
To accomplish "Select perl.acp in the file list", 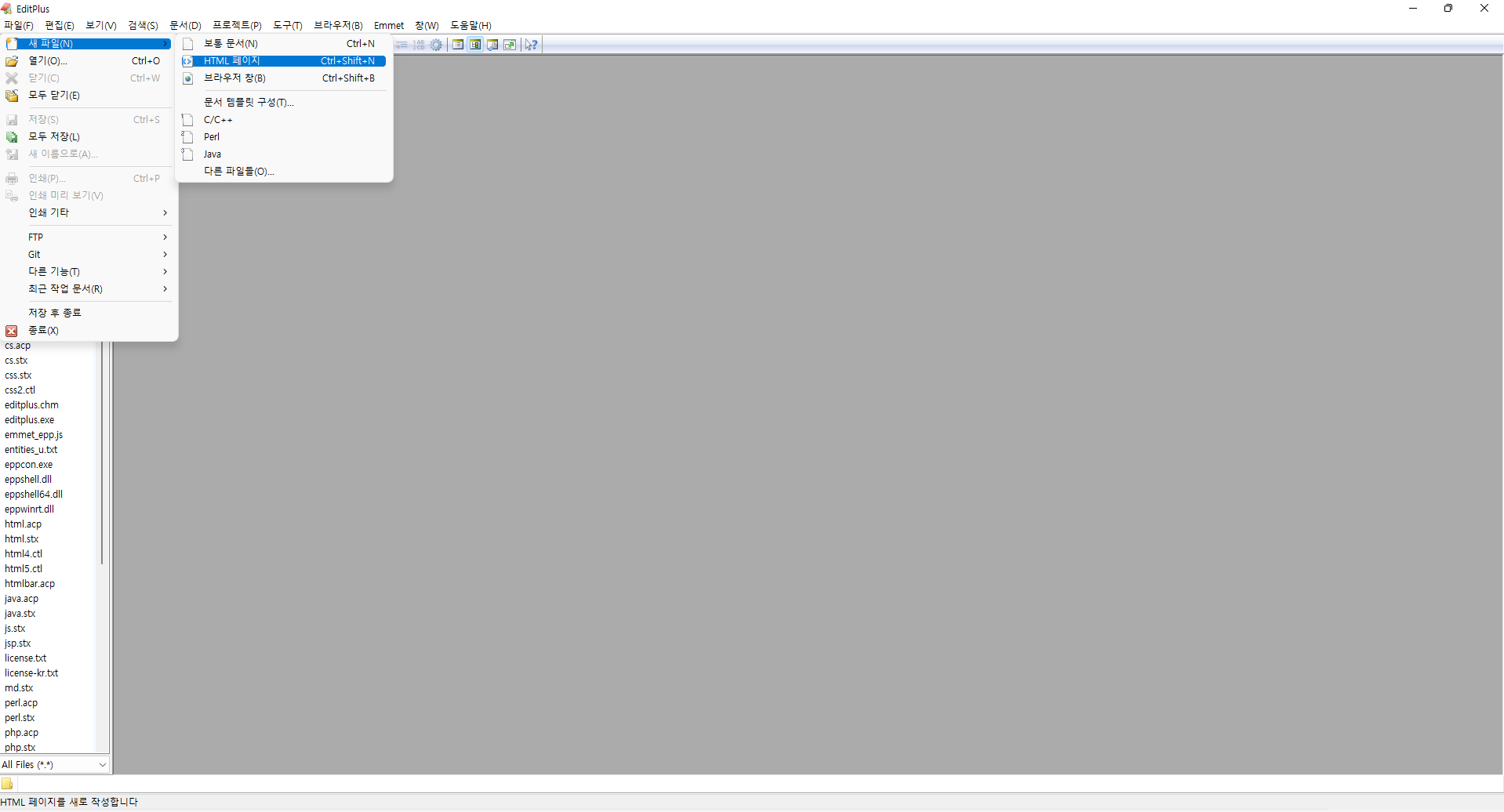I will [x=21, y=703].
